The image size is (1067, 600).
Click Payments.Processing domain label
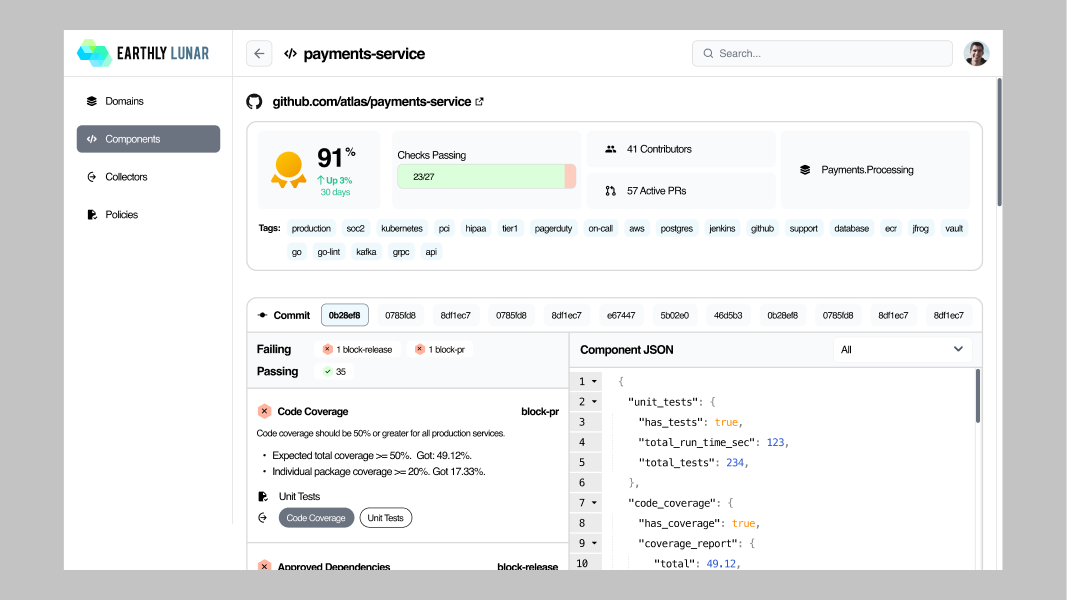point(867,170)
